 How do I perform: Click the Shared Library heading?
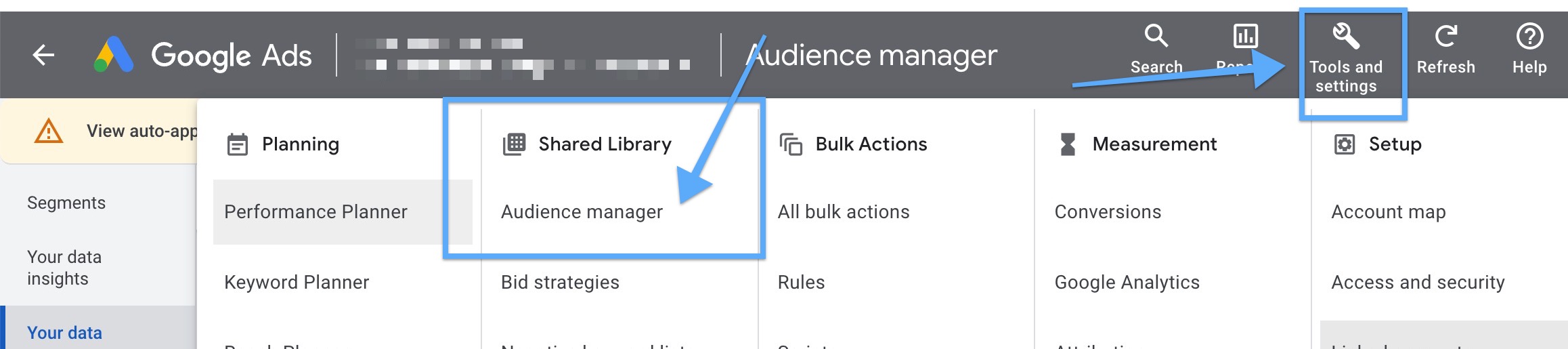(605, 144)
